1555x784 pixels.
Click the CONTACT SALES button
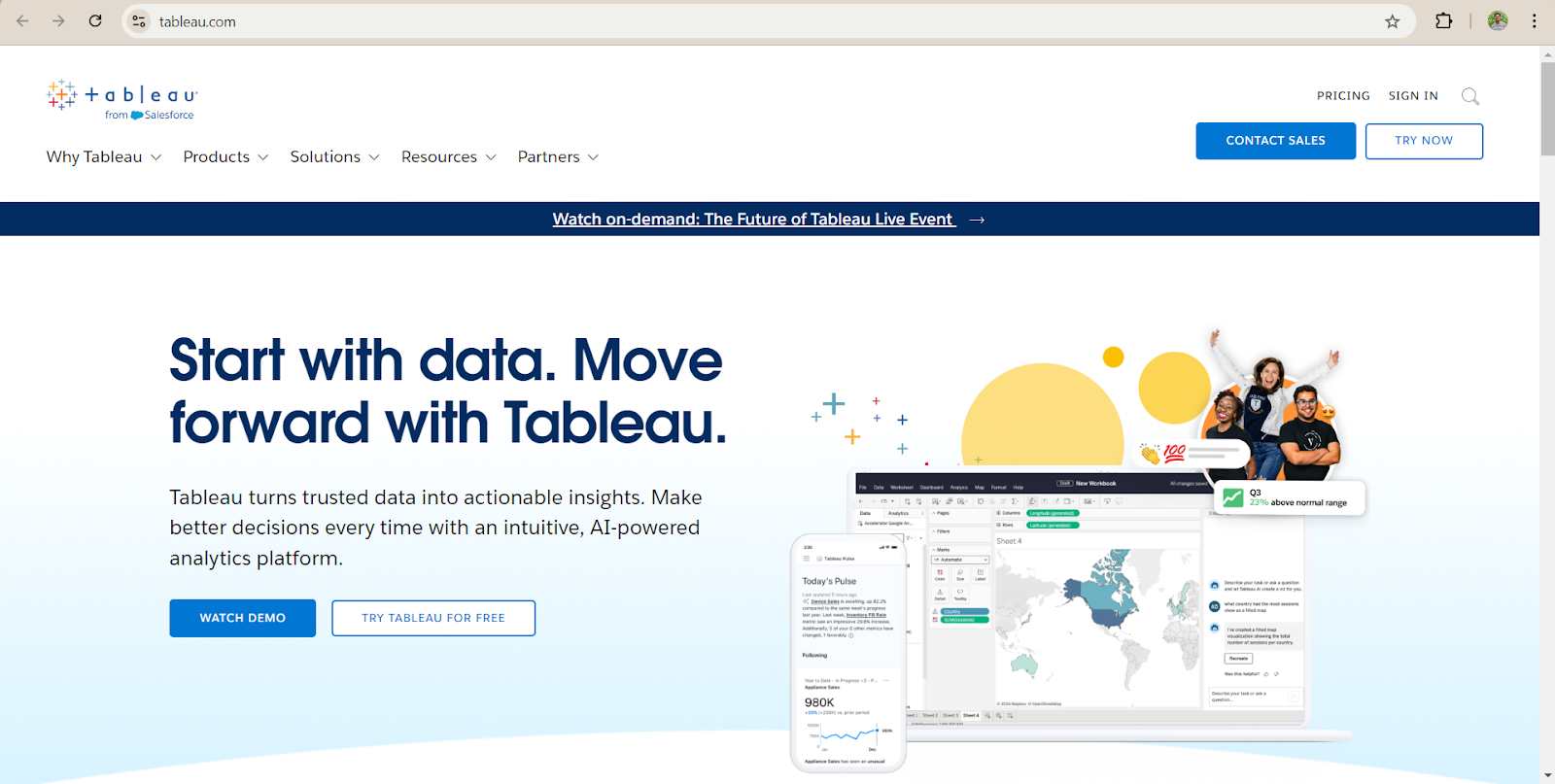(x=1275, y=141)
